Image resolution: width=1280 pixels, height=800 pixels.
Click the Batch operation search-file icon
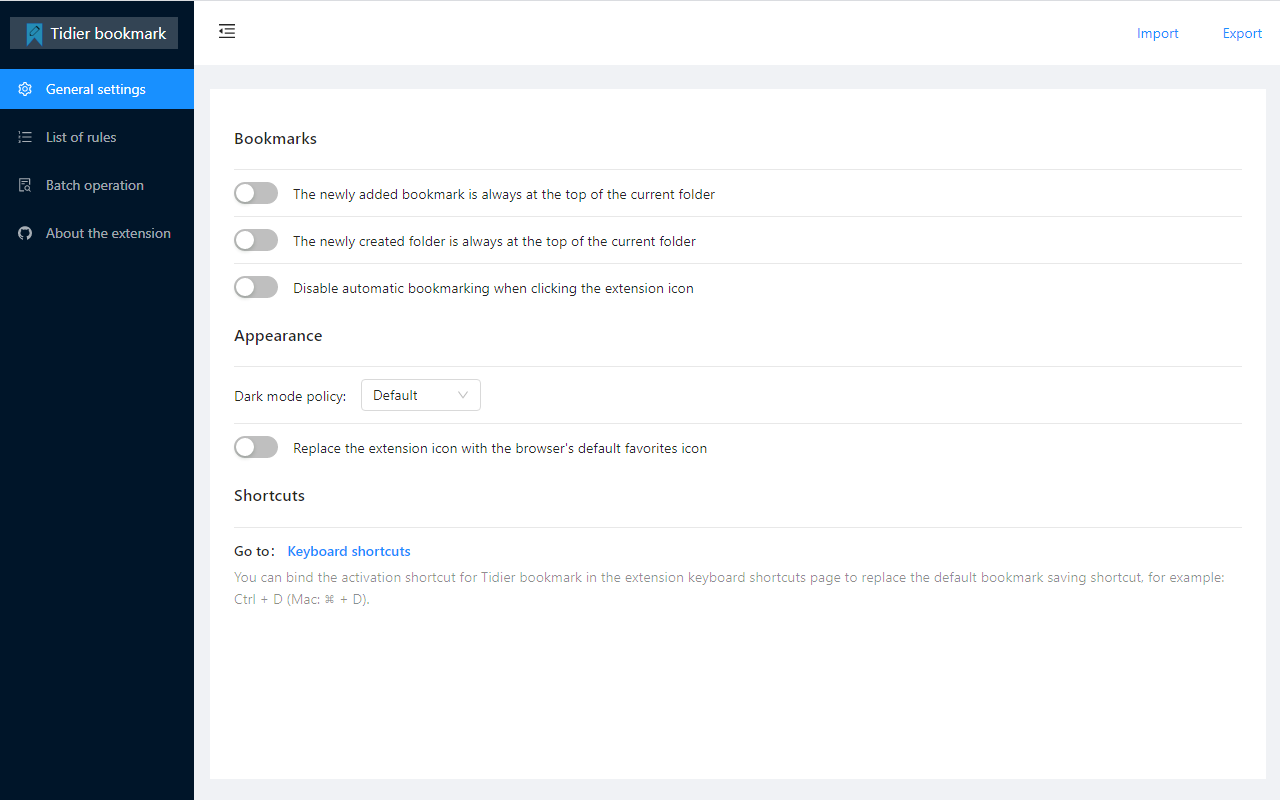tap(25, 185)
